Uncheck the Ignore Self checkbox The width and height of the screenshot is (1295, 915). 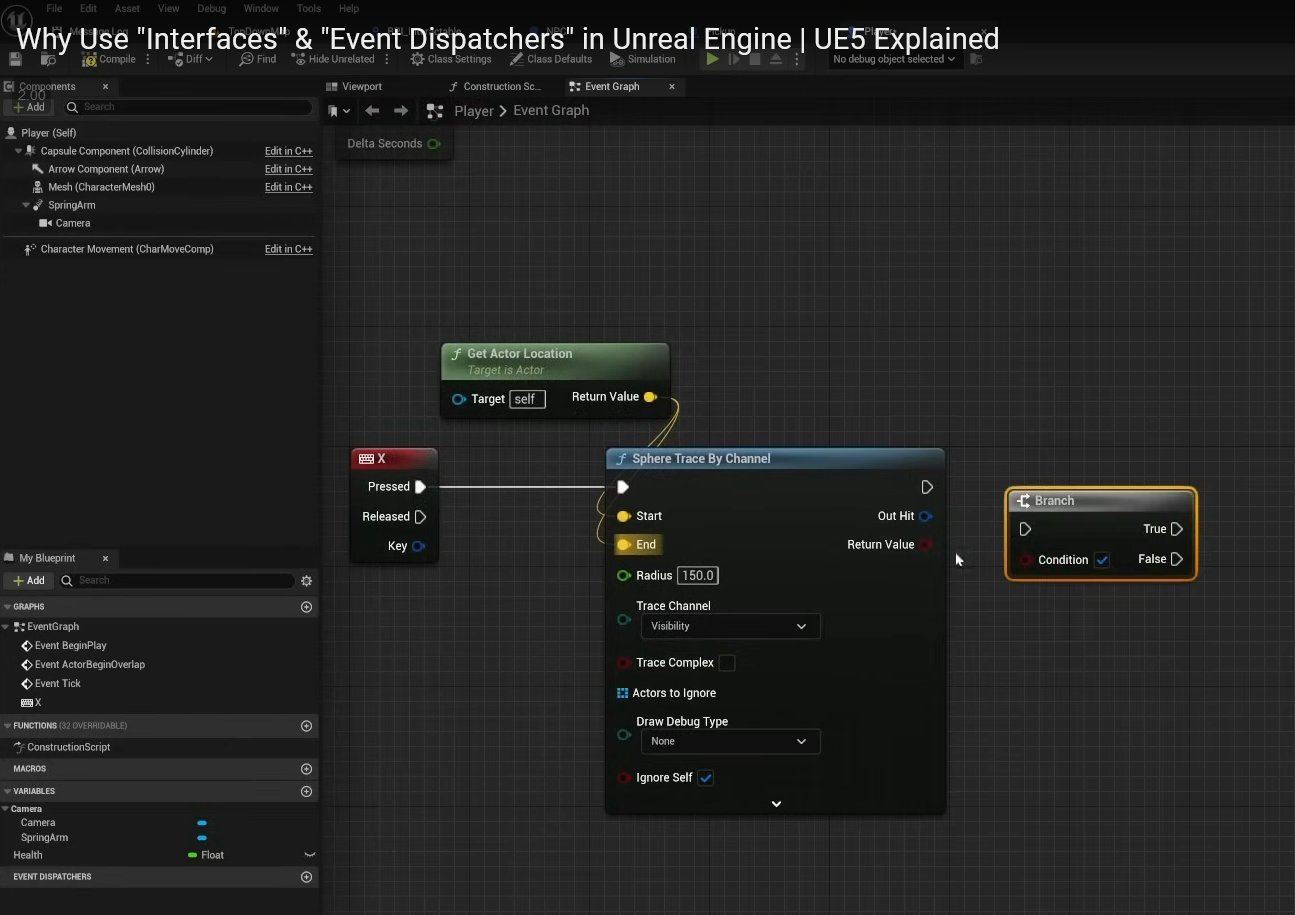[706, 778]
